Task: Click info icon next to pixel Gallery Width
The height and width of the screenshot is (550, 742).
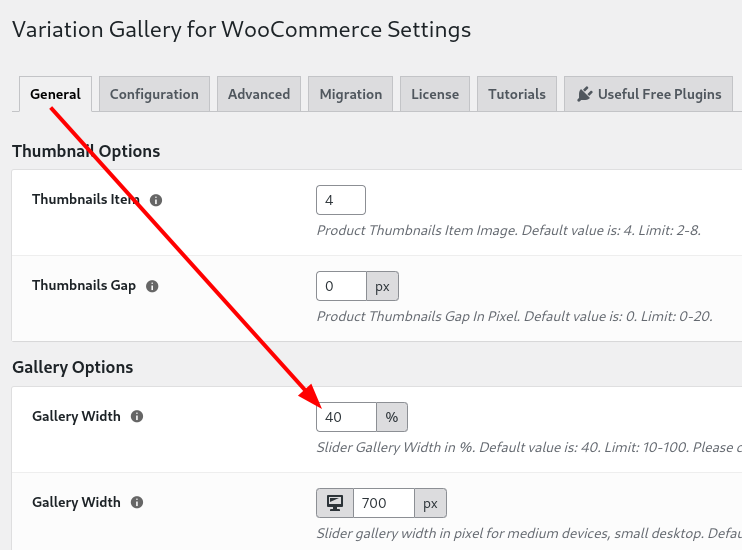Action: (137, 503)
